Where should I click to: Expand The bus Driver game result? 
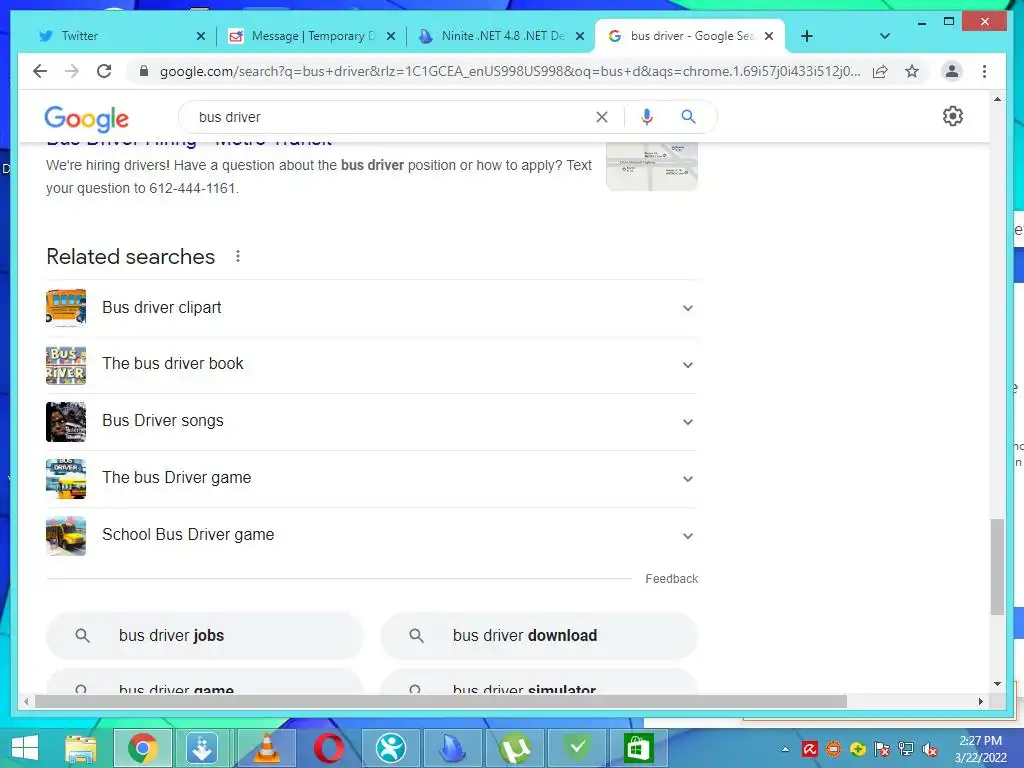pos(688,479)
